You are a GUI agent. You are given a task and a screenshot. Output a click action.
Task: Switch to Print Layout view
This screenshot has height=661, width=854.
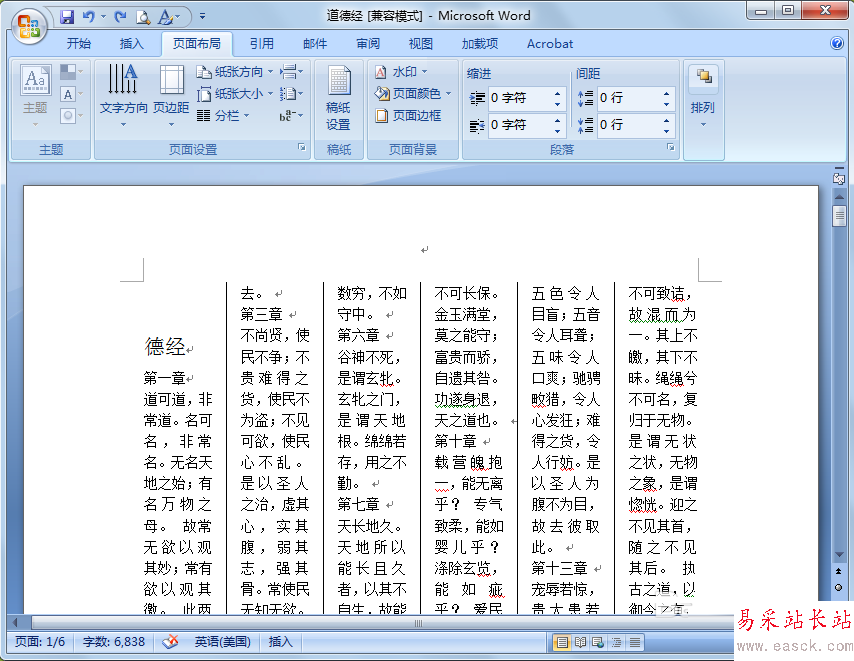[x=562, y=642]
